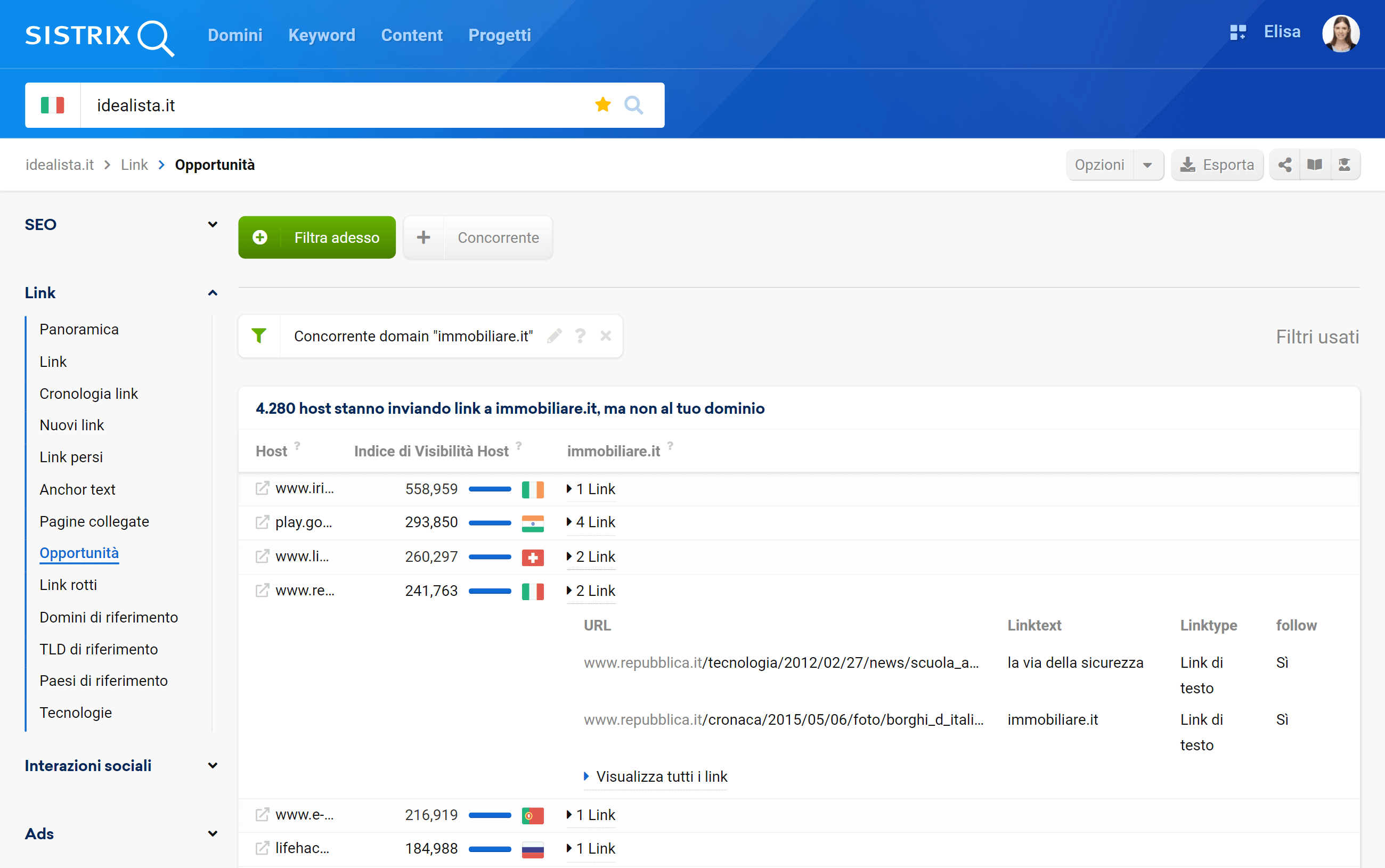1385x868 pixels.
Task: Open the Opzioni dropdown arrow
Action: coord(1147,165)
